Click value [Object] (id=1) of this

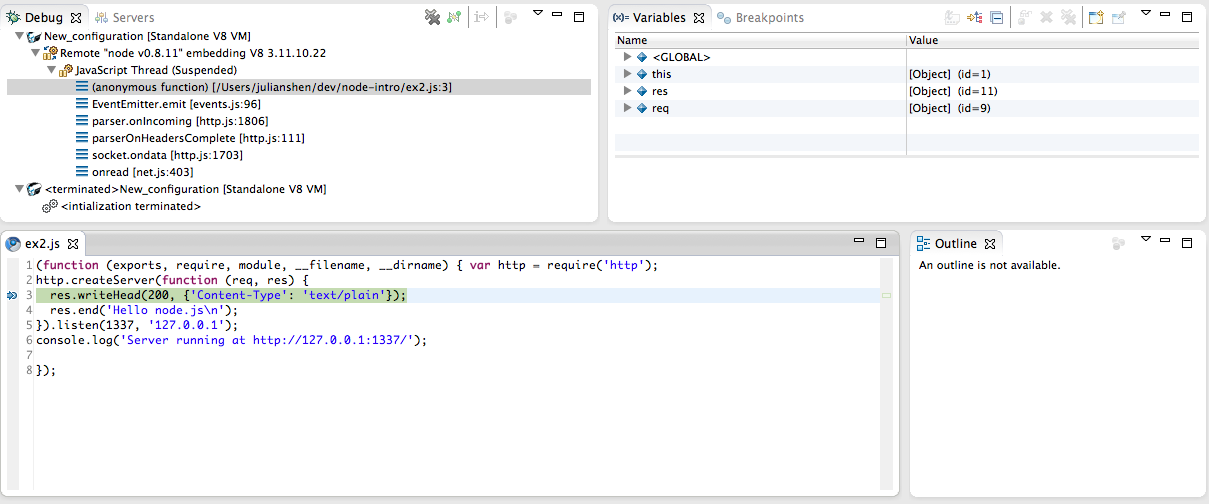click(x=950, y=74)
